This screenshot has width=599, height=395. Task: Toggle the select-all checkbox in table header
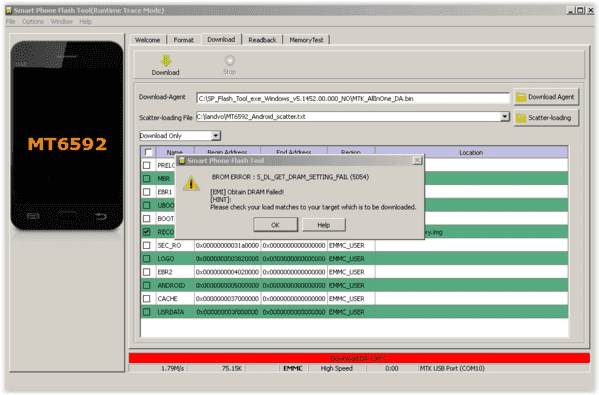148,152
